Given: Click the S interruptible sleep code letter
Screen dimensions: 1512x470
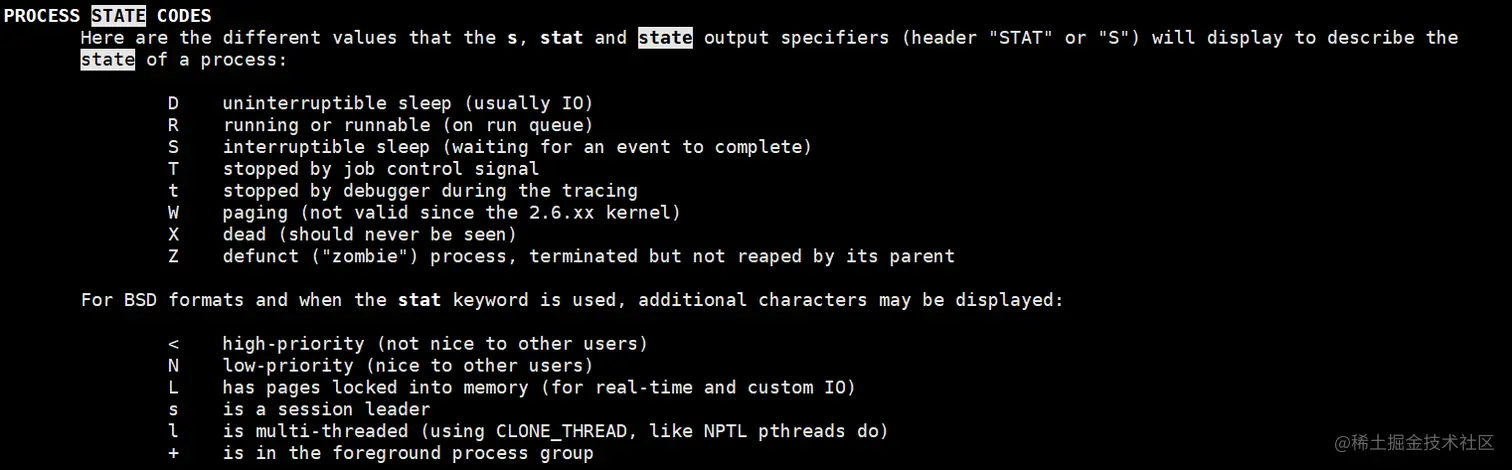Looking at the screenshot, I should [x=174, y=147].
